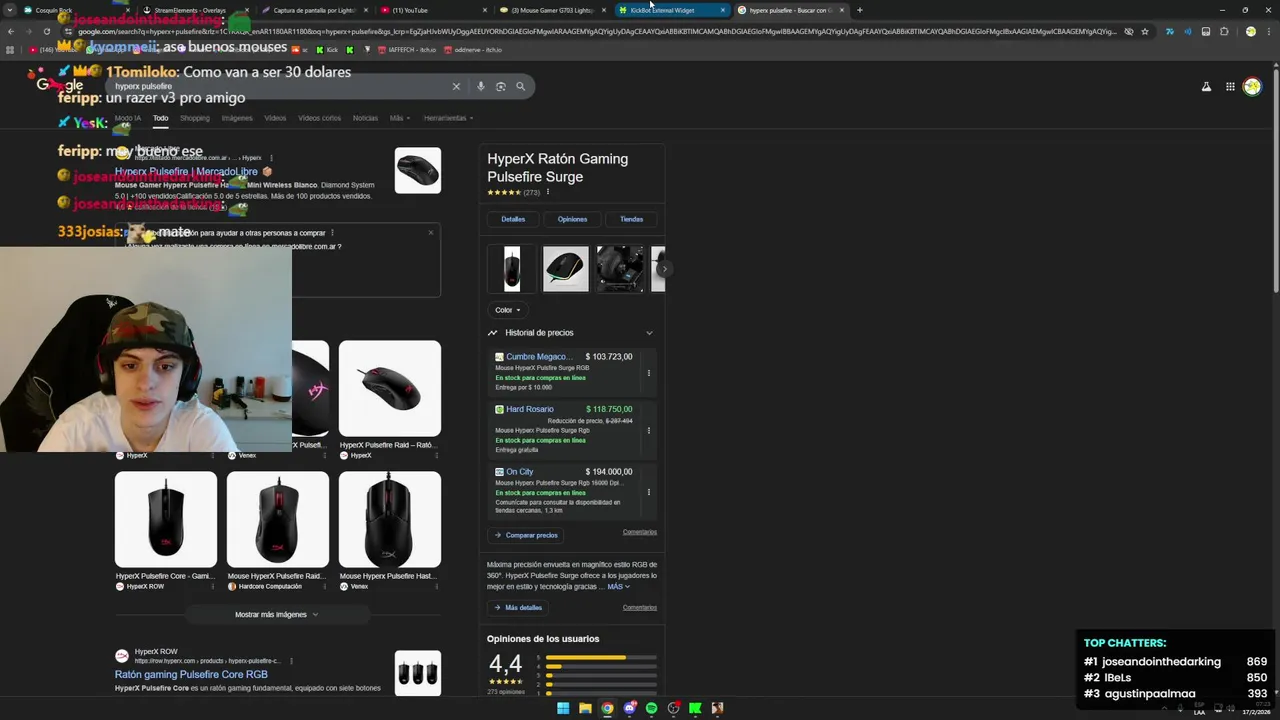
Task: Open Comentarios link below price list
Action: 640,532
